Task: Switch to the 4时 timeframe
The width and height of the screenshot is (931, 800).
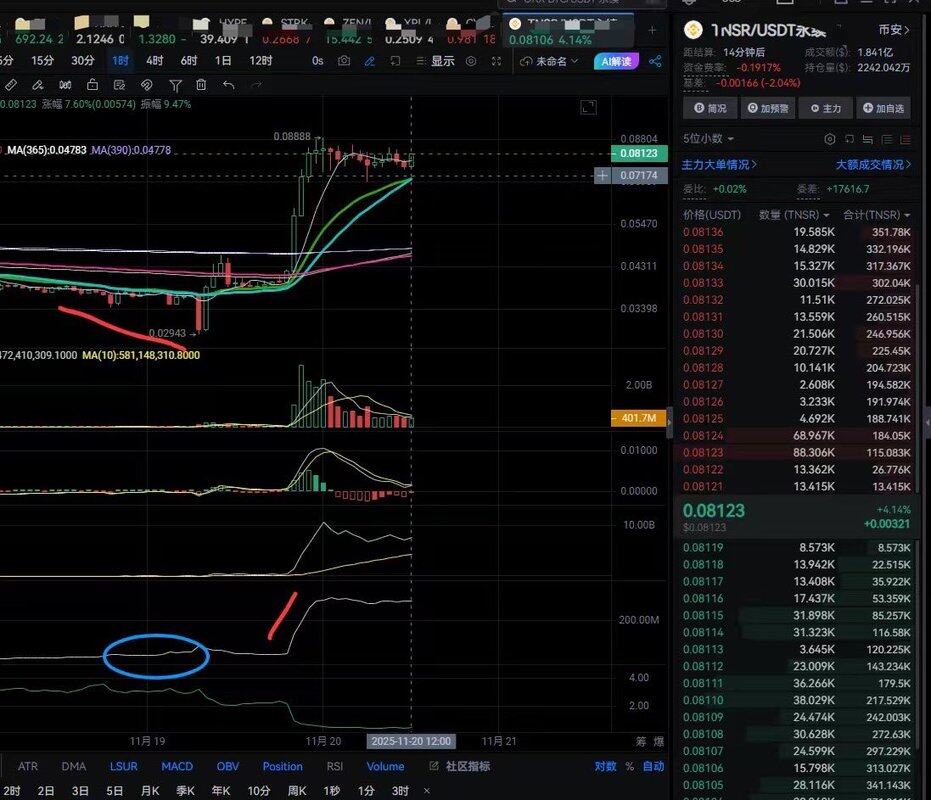Action: (x=154, y=61)
